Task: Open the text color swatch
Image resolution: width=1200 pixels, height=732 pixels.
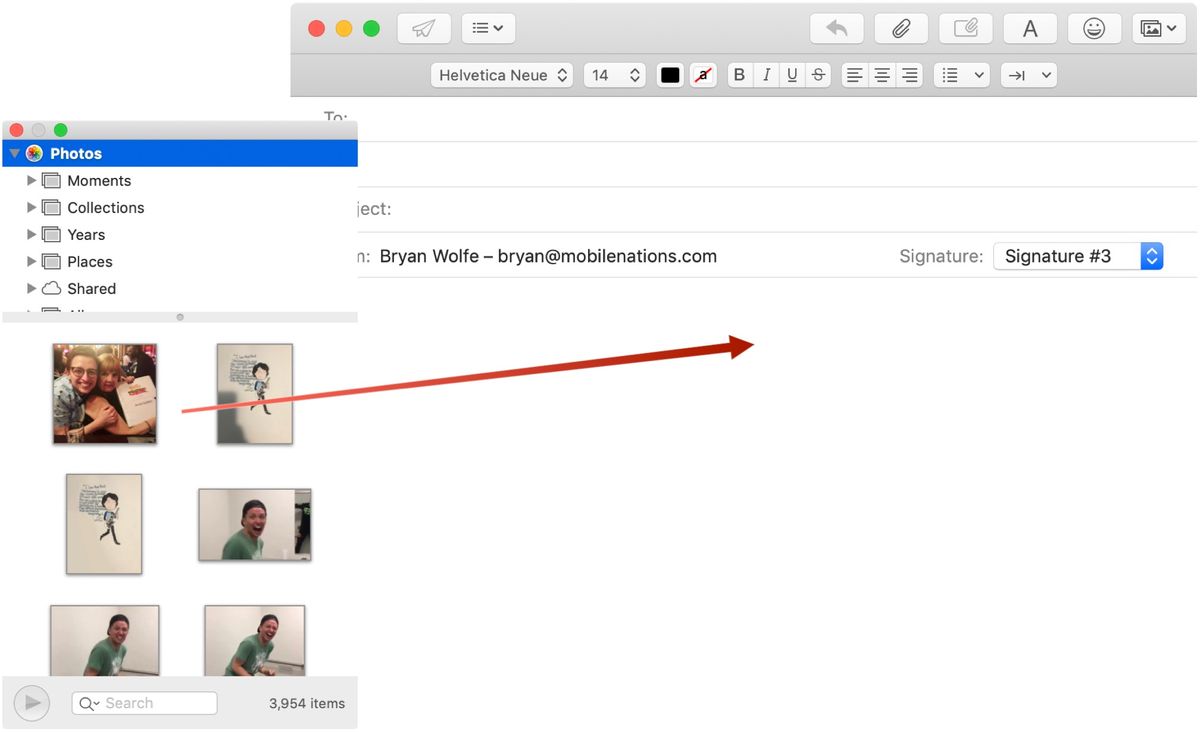Action: [x=669, y=75]
